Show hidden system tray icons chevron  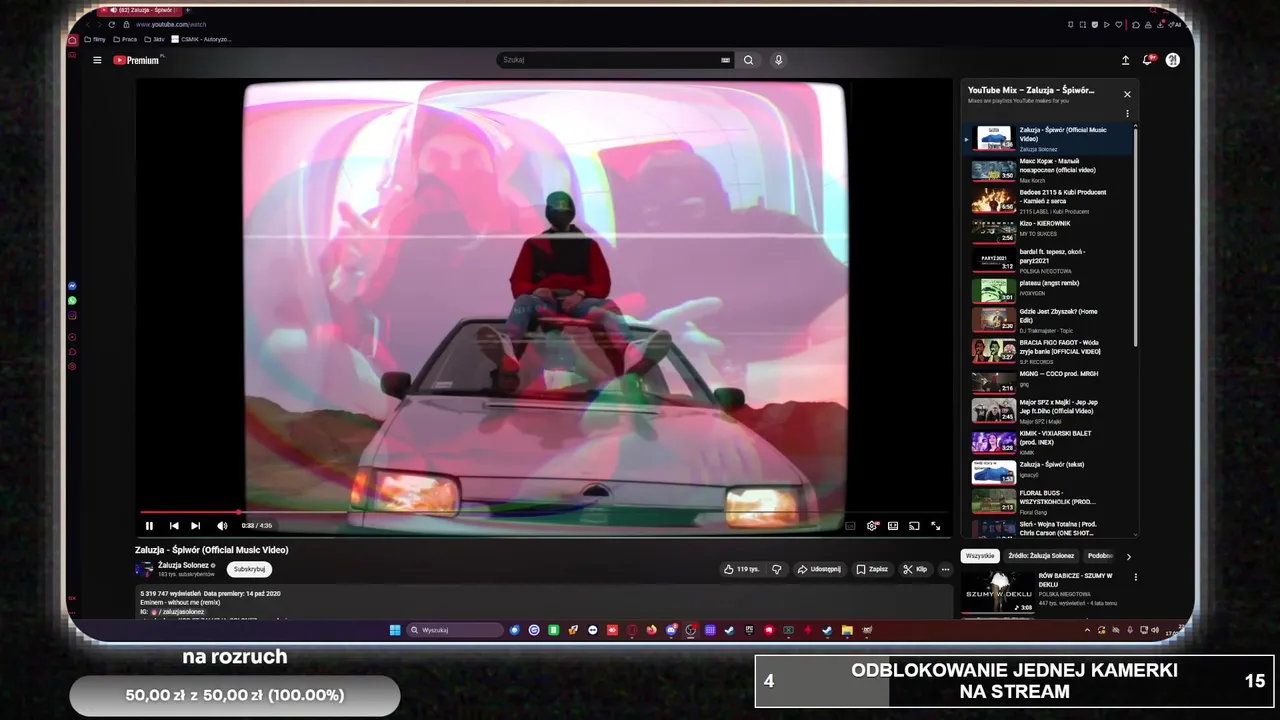(x=1087, y=630)
